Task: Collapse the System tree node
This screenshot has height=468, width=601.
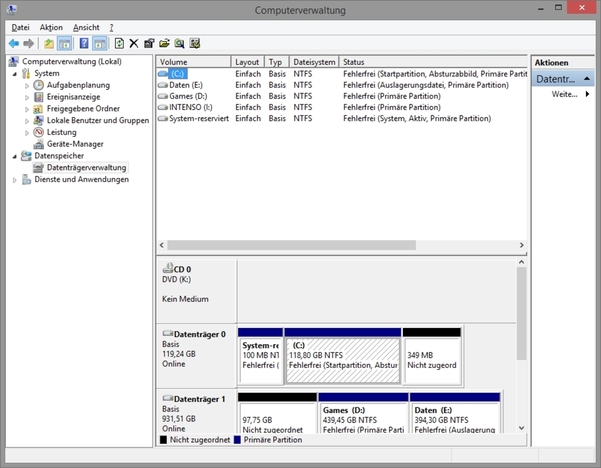Action: point(15,74)
